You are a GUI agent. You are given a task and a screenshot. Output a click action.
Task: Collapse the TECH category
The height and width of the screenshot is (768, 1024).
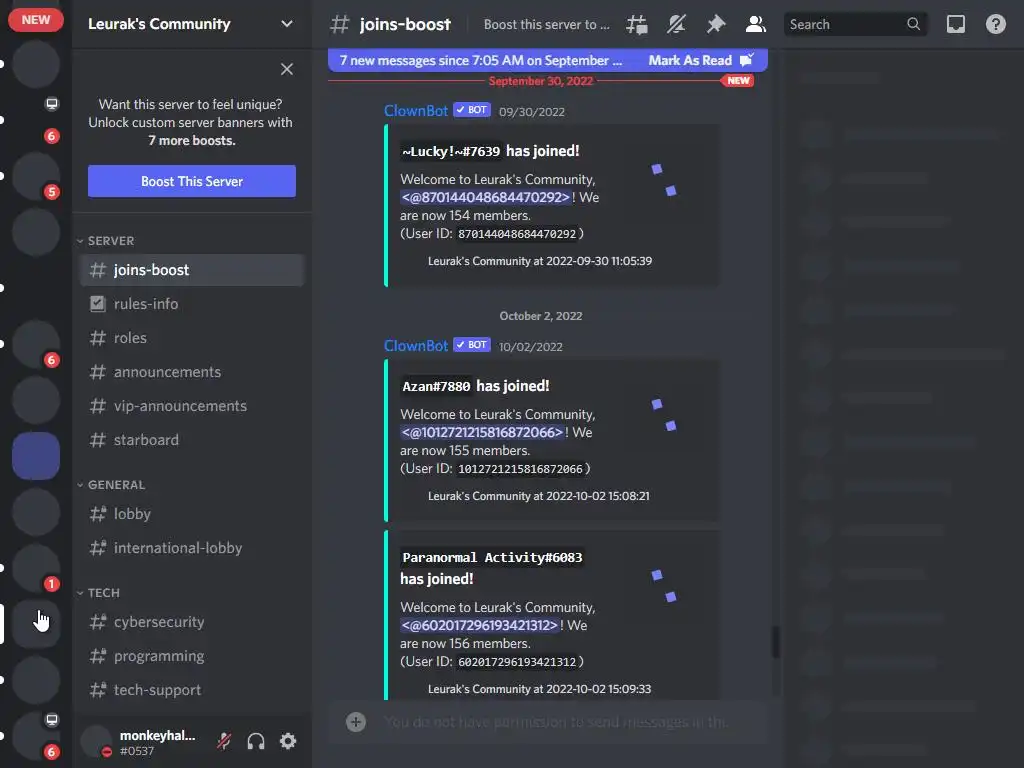coord(99,593)
